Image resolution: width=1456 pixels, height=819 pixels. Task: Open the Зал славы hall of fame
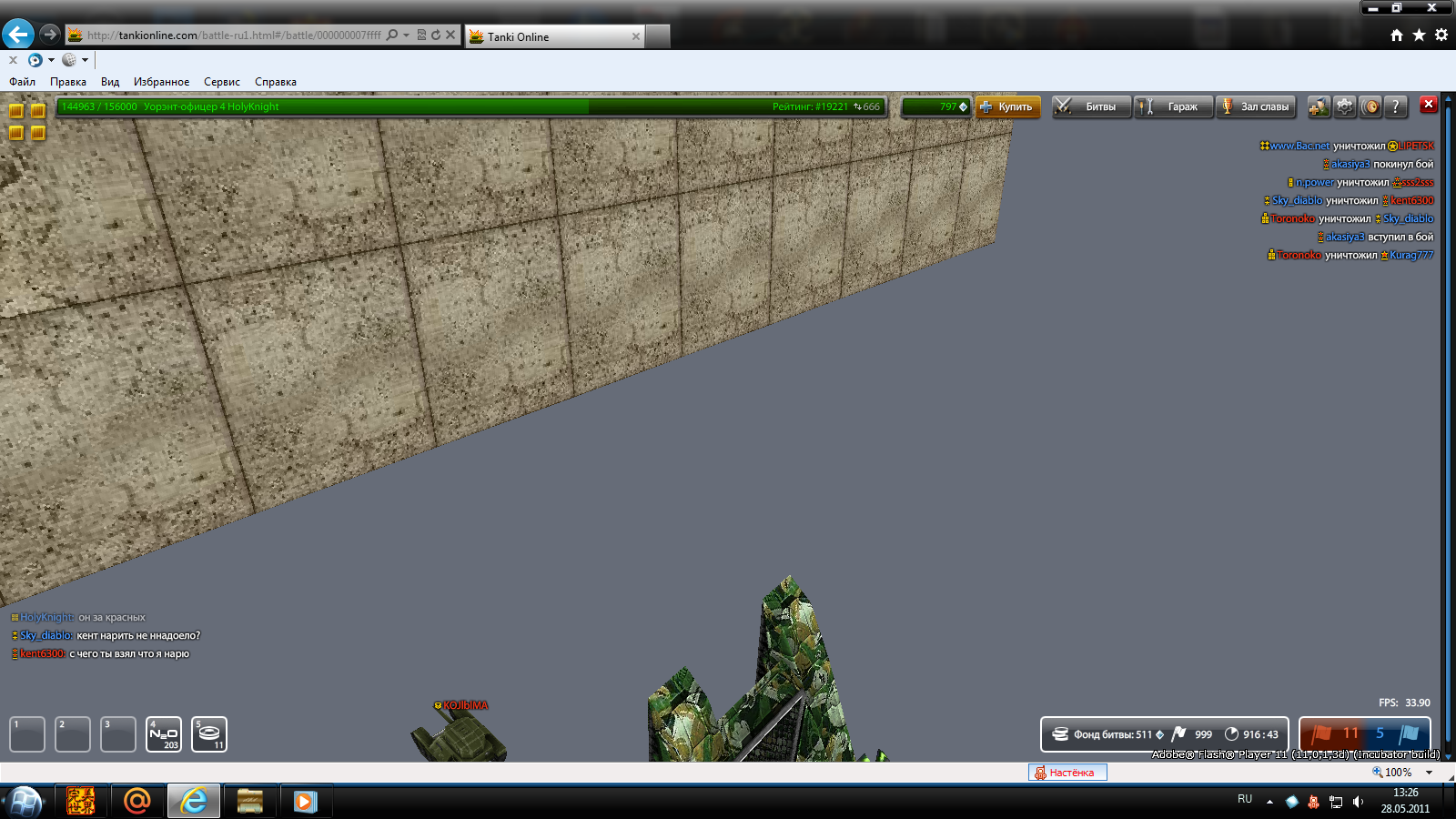click(1256, 106)
